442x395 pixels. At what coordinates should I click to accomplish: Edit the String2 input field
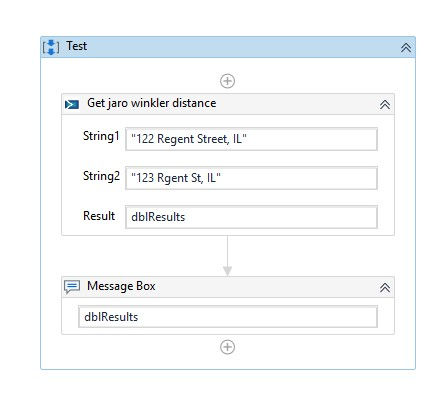click(251, 178)
